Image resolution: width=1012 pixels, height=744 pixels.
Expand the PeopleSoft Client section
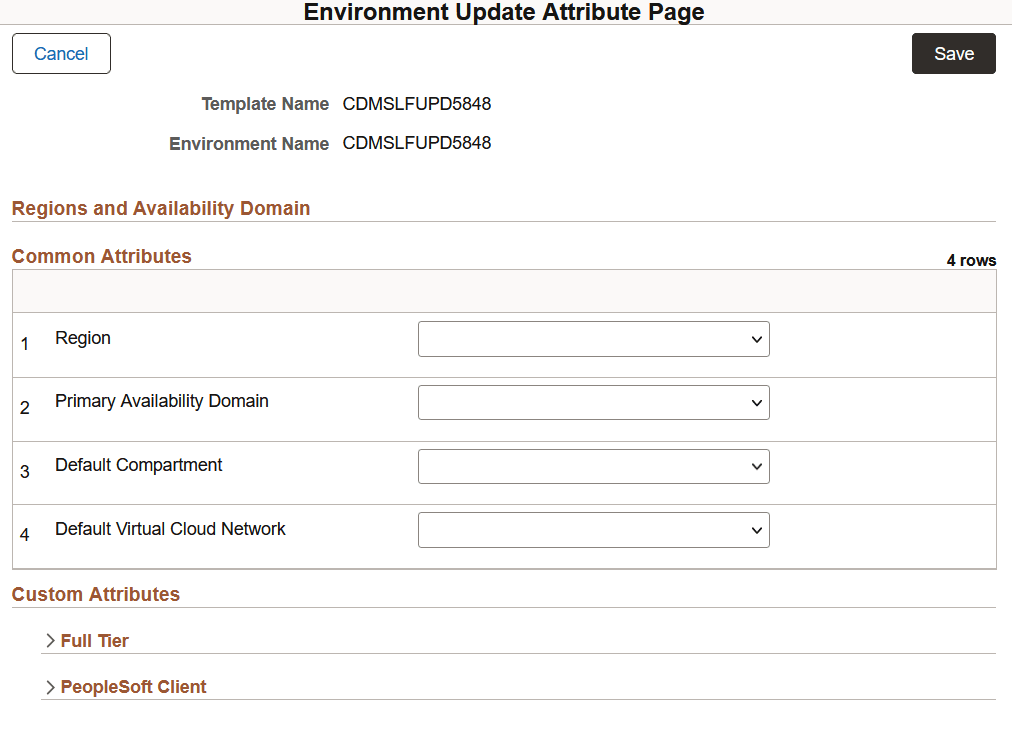coord(133,687)
